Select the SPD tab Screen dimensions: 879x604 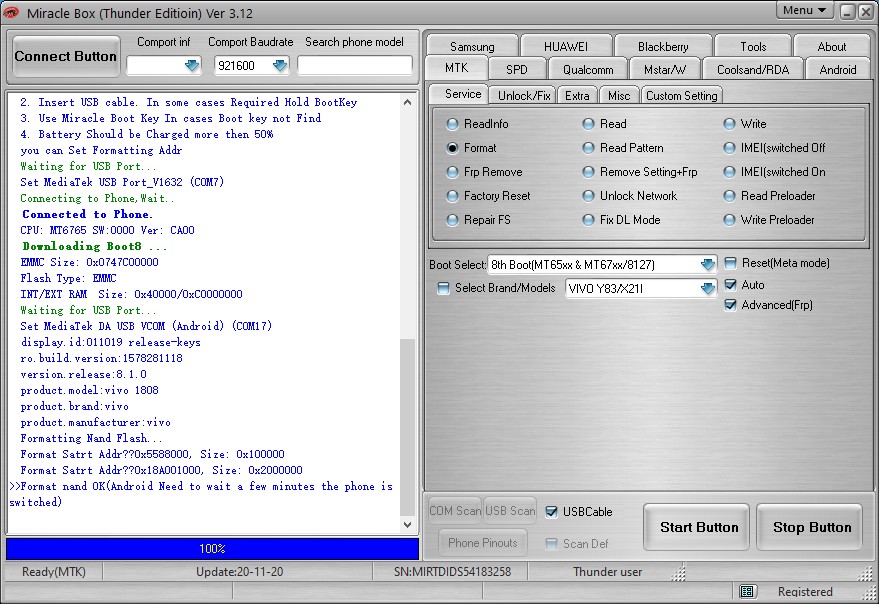pyautogui.click(x=516, y=70)
